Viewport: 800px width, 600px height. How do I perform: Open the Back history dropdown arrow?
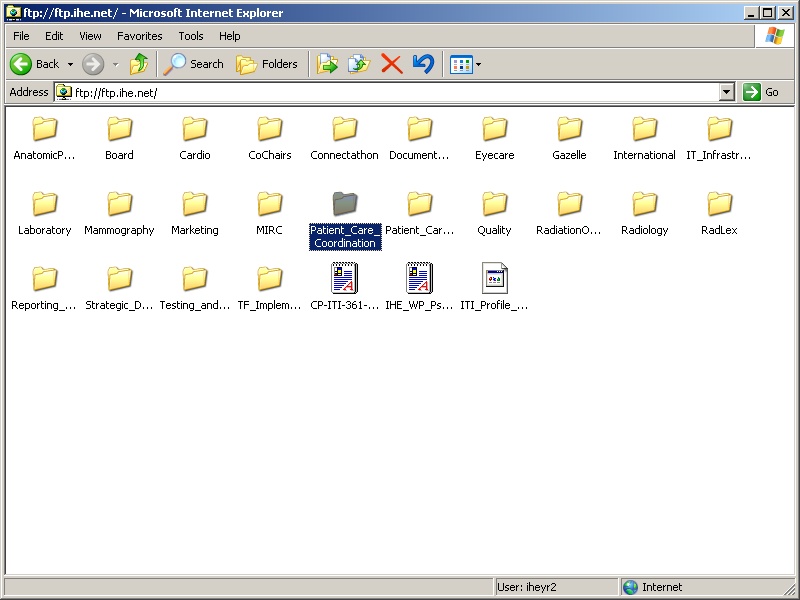(x=70, y=64)
